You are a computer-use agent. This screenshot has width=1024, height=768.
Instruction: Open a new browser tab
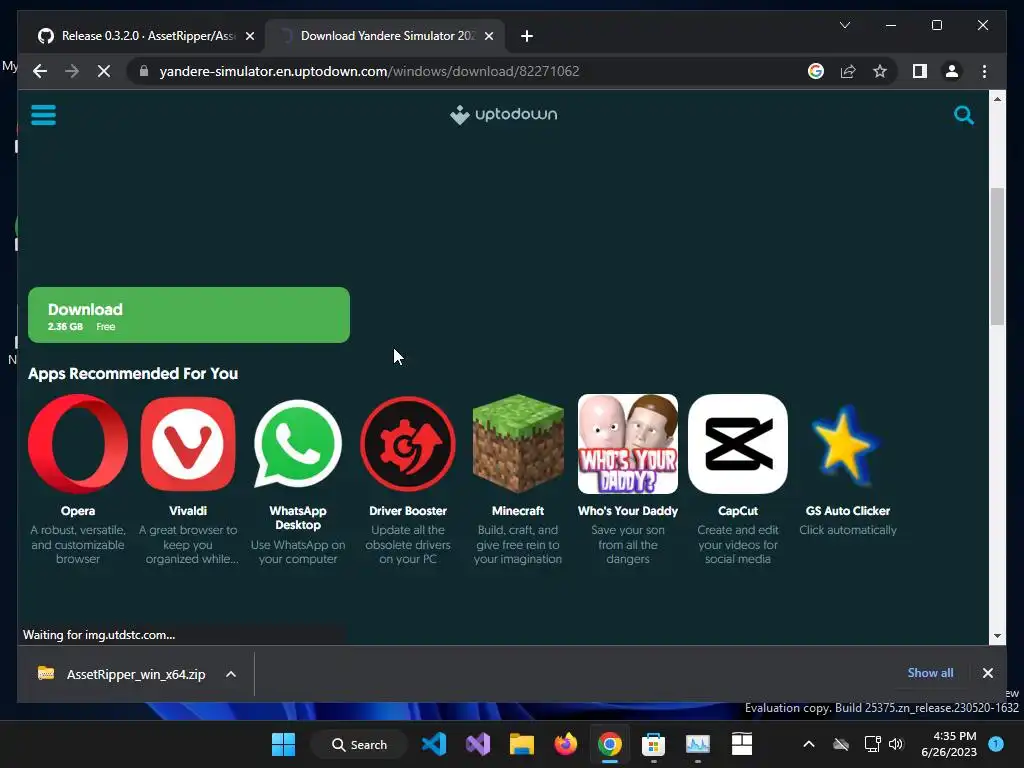(527, 36)
